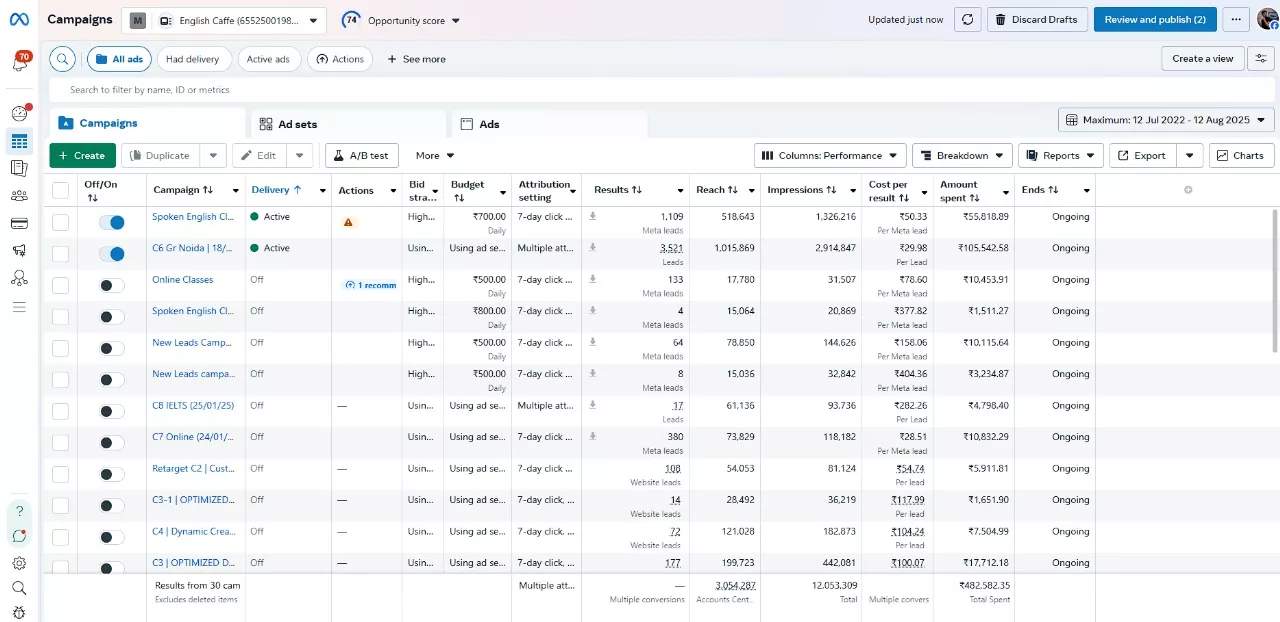This screenshot has width=1280, height=622.
Task: Turn off the C6 Gr Noida campaign toggle
Action: [111, 254]
